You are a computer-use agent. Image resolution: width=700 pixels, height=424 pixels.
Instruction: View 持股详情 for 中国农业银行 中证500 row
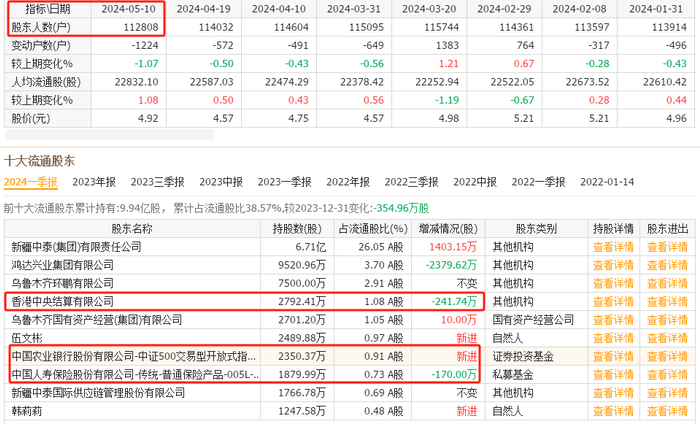point(613,357)
